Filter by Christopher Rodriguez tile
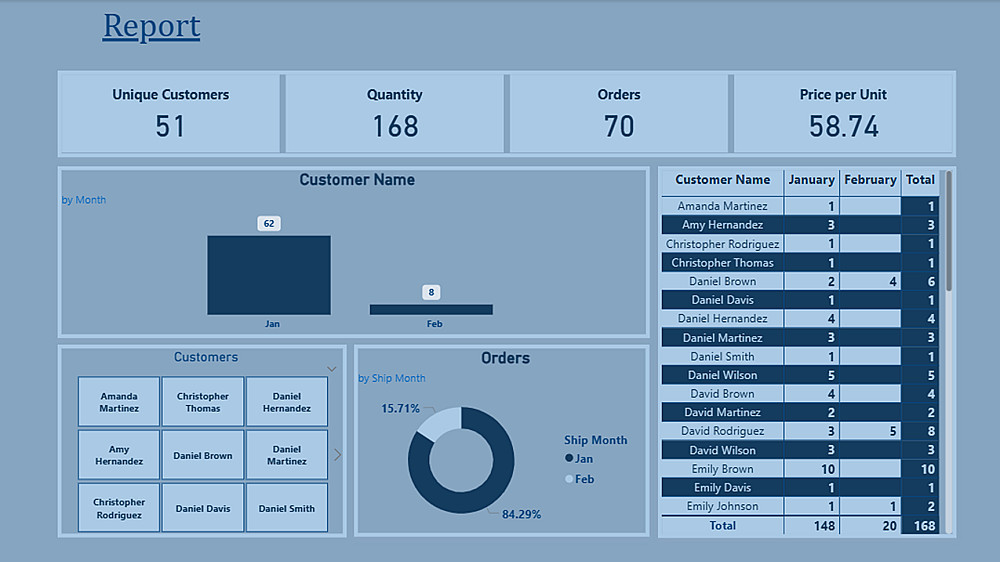Viewport: 1000px width, 562px height. pos(119,508)
